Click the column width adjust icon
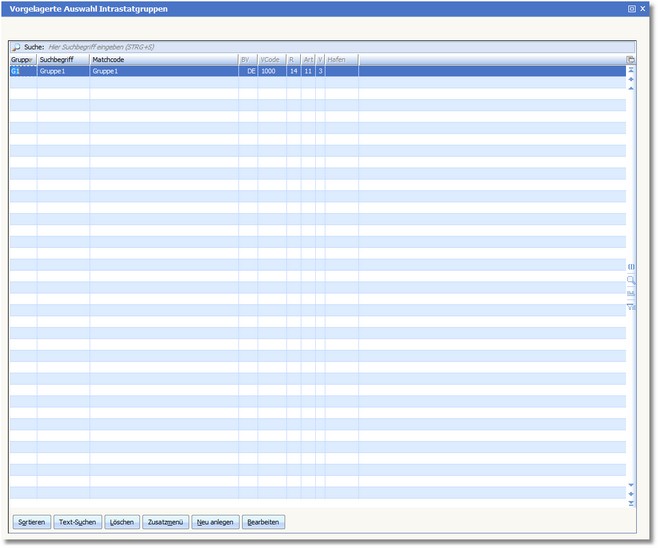Screen dimensions: 658x548 click(631, 267)
